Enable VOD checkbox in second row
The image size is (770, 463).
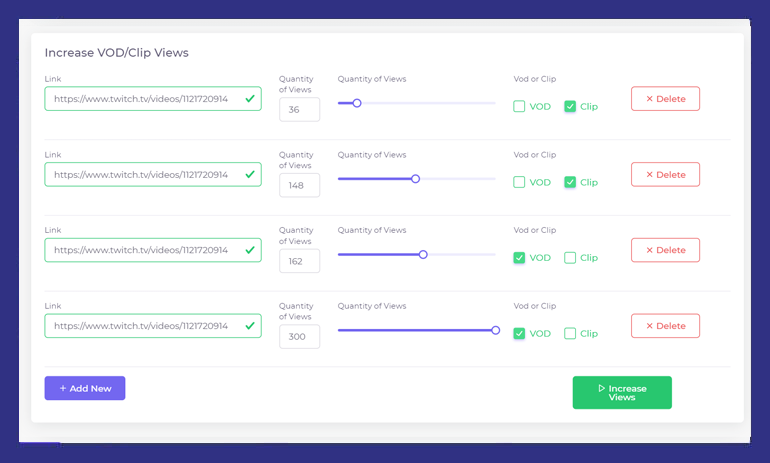click(519, 182)
